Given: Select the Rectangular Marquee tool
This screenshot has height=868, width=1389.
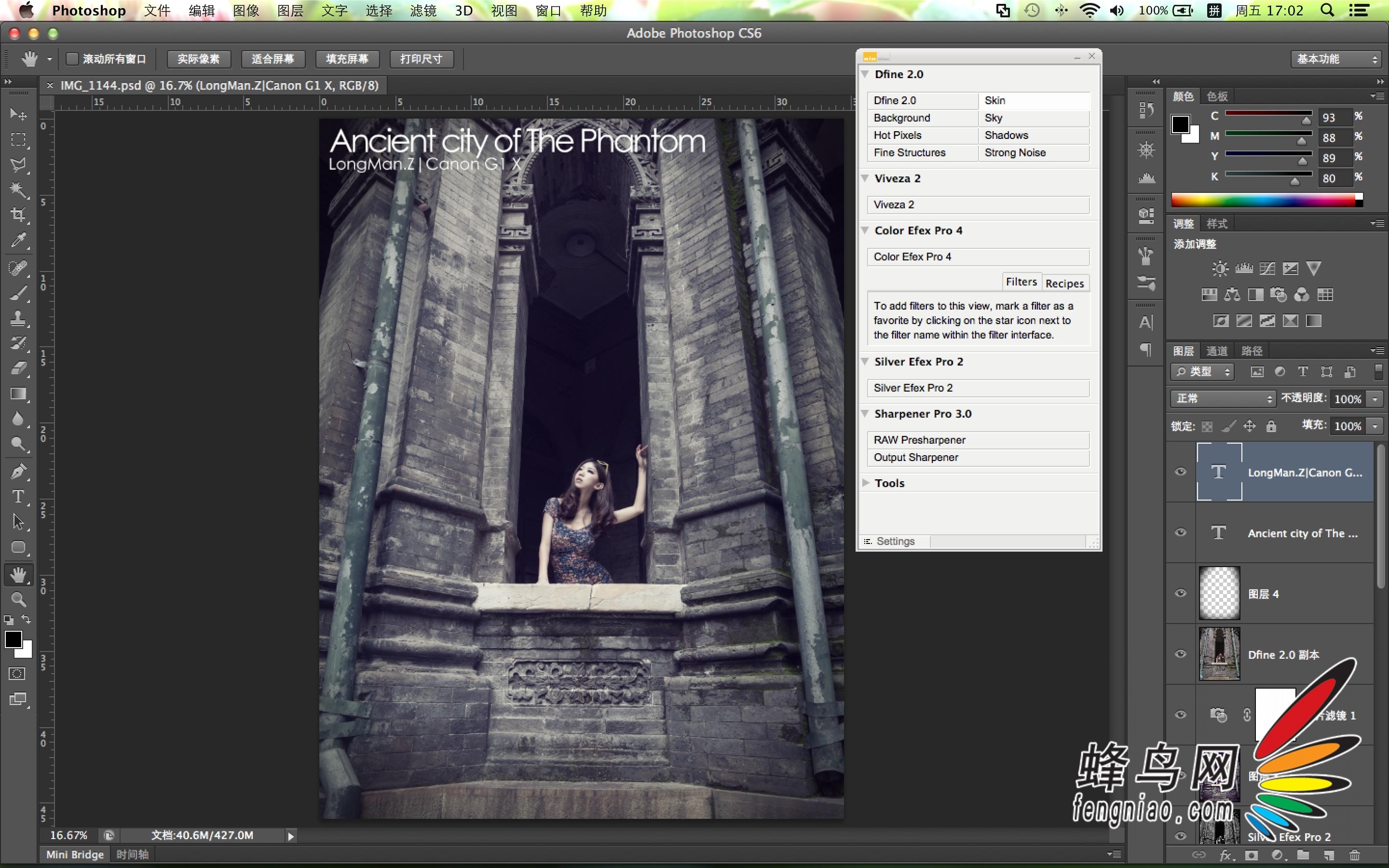Looking at the screenshot, I should pyautogui.click(x=18, y=139).
